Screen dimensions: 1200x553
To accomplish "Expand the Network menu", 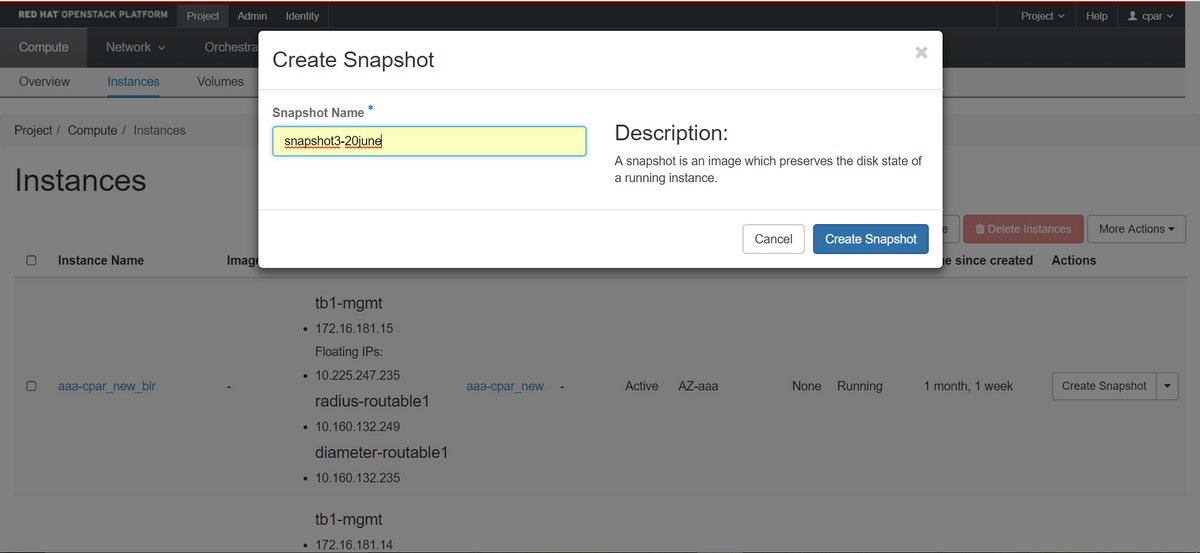I will click(x=136, y=47).
